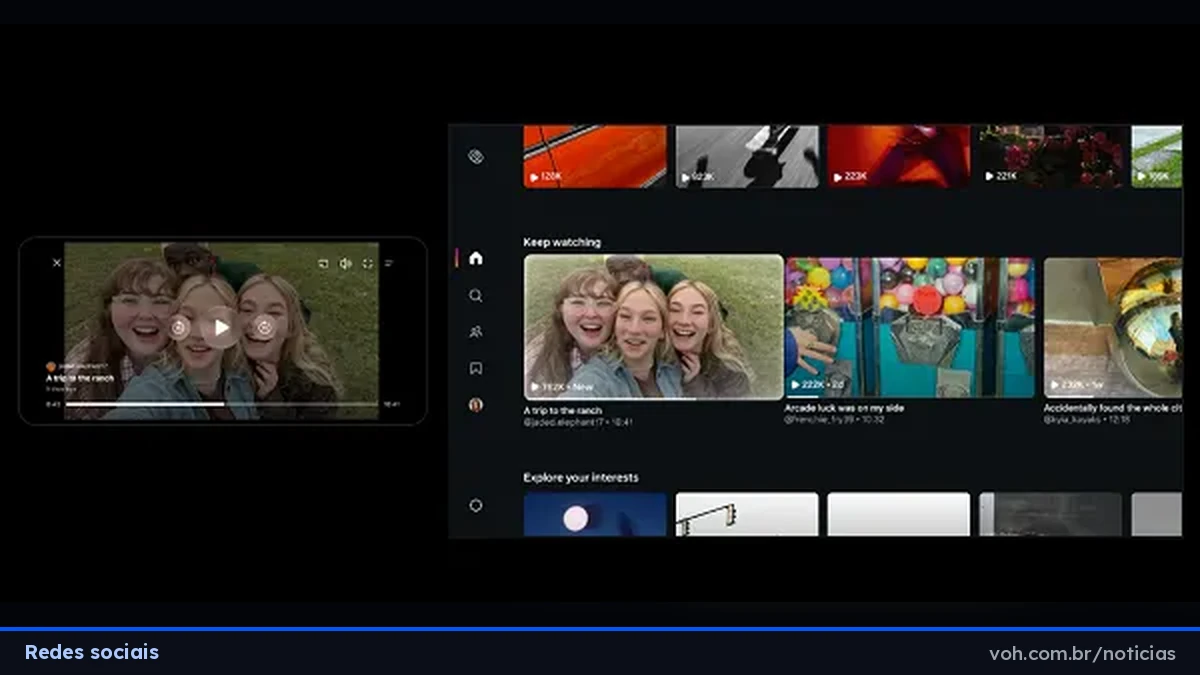Screen dimensions: 1200x675
Task: Open the profile avatar in the sidebar
Action: pos(476,405)
